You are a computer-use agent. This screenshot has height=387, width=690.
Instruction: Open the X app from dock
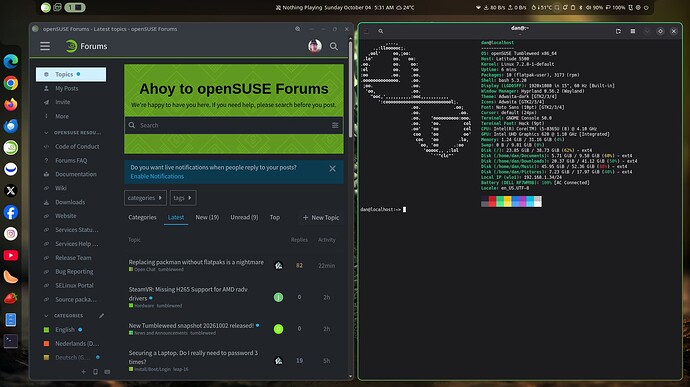click(x=11, y=191)
